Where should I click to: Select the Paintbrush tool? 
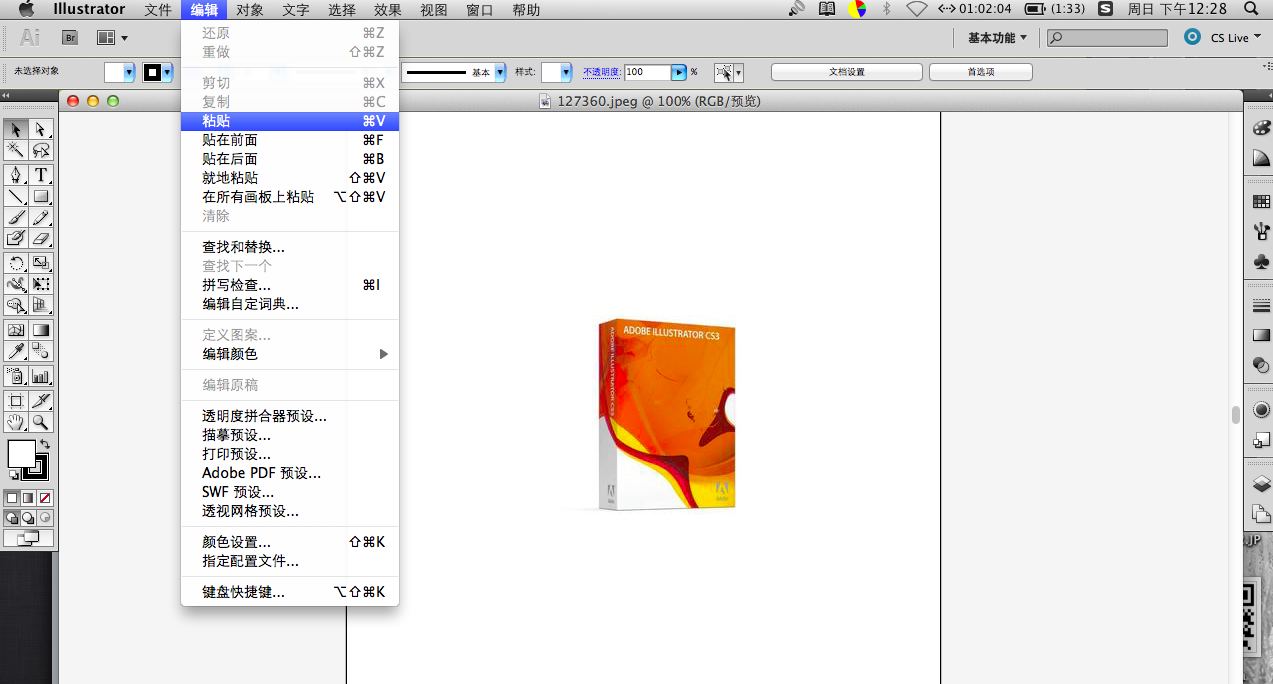click(15, 218)
